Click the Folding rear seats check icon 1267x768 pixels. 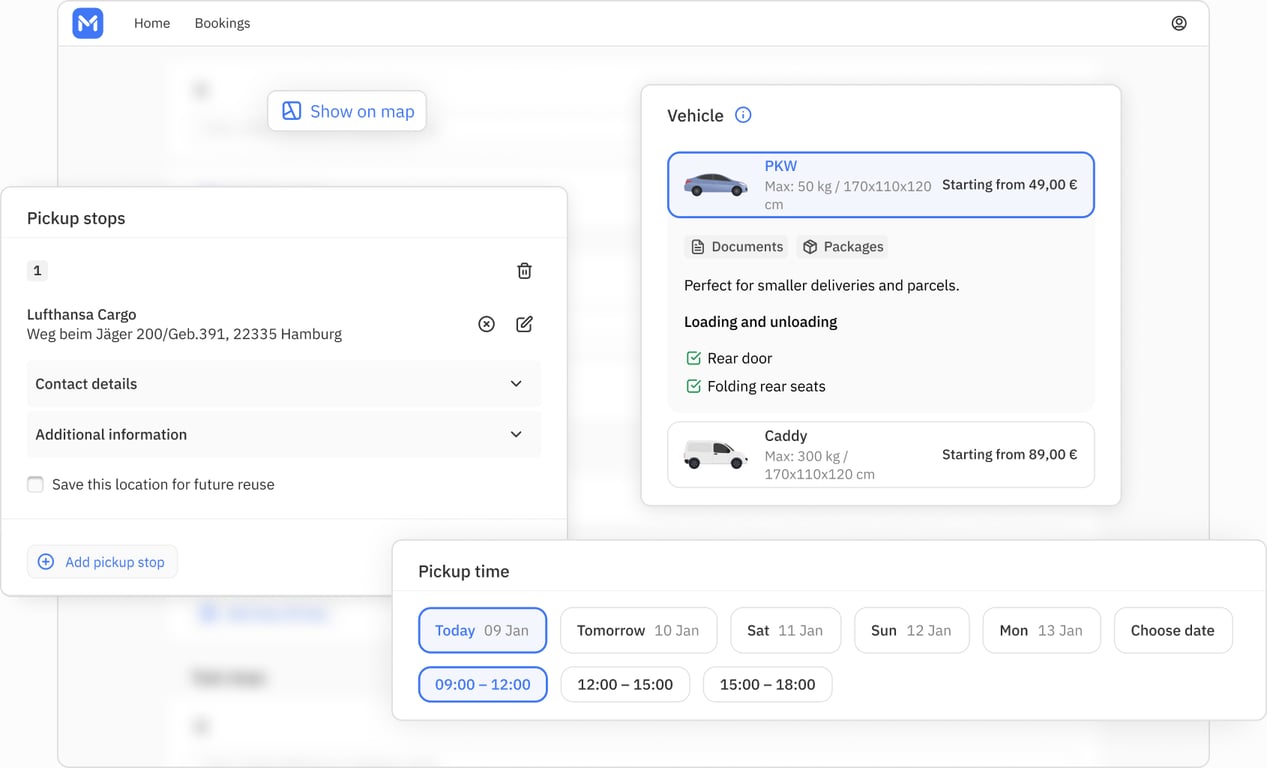pyautogui.click(x=693, y=386)
